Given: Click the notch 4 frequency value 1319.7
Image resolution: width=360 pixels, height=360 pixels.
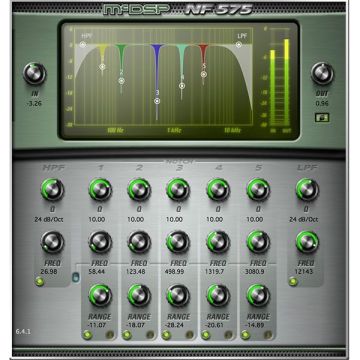Looking at the screenshot, I should [215, 272].
